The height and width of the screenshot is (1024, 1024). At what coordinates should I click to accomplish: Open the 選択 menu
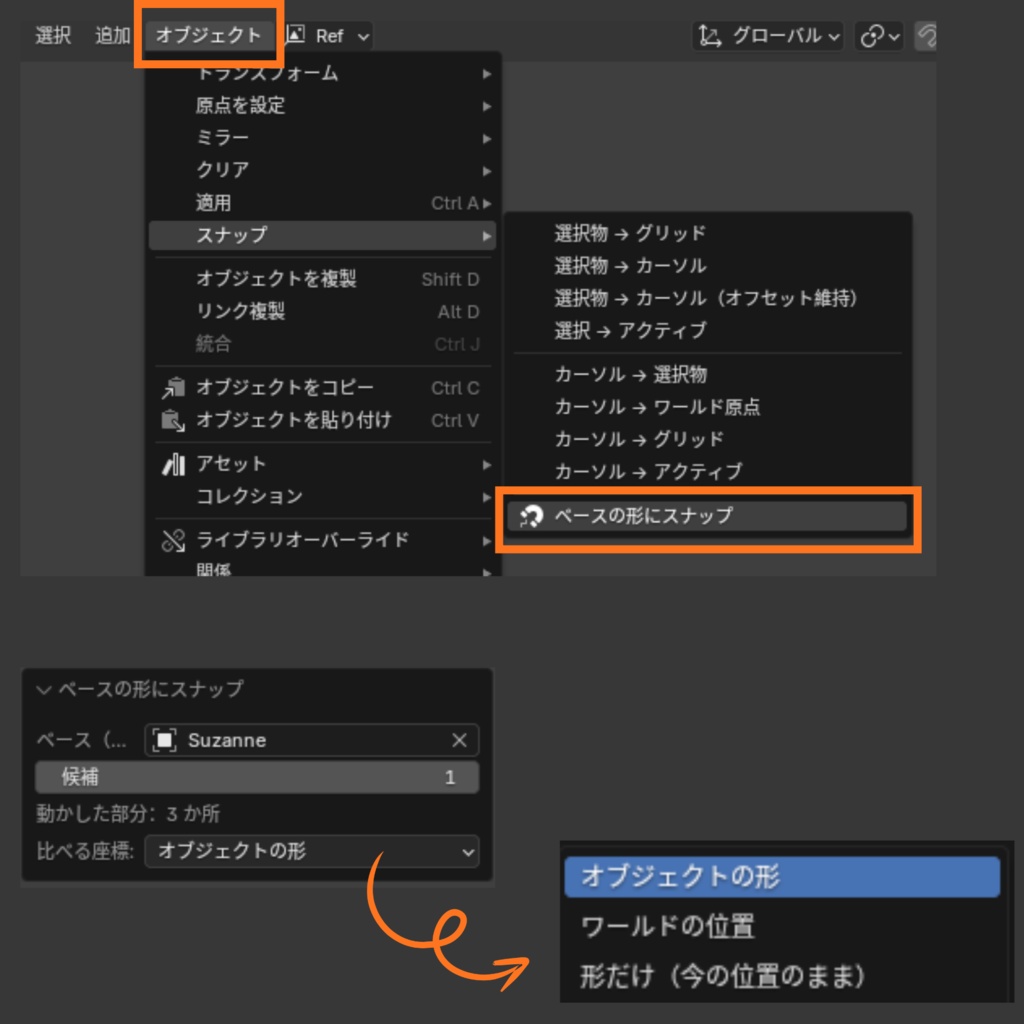coord(53,35)
